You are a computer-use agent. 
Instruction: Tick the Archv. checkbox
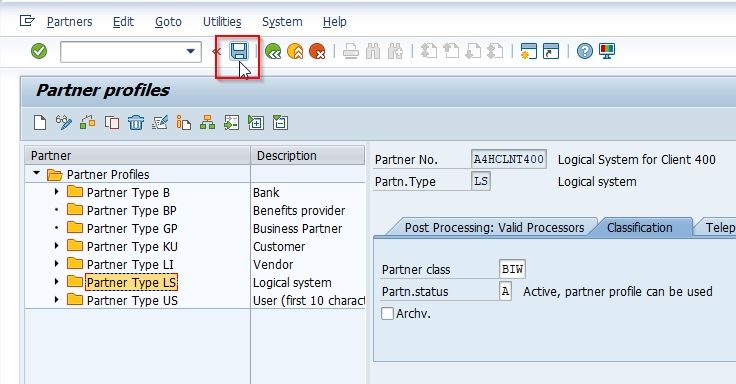coord(387,314)
